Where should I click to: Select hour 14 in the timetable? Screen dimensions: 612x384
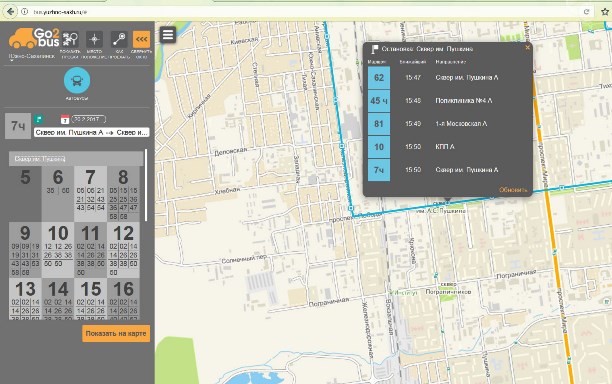click(x=58, y=299)
